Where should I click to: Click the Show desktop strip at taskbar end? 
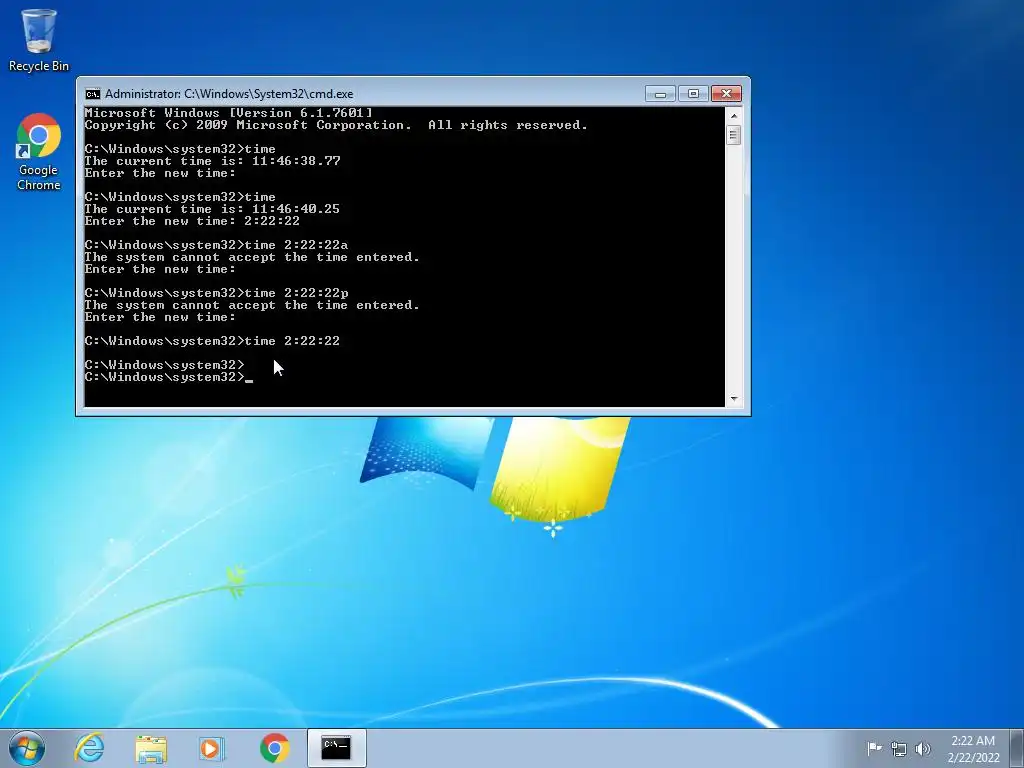pos(1017,748)
